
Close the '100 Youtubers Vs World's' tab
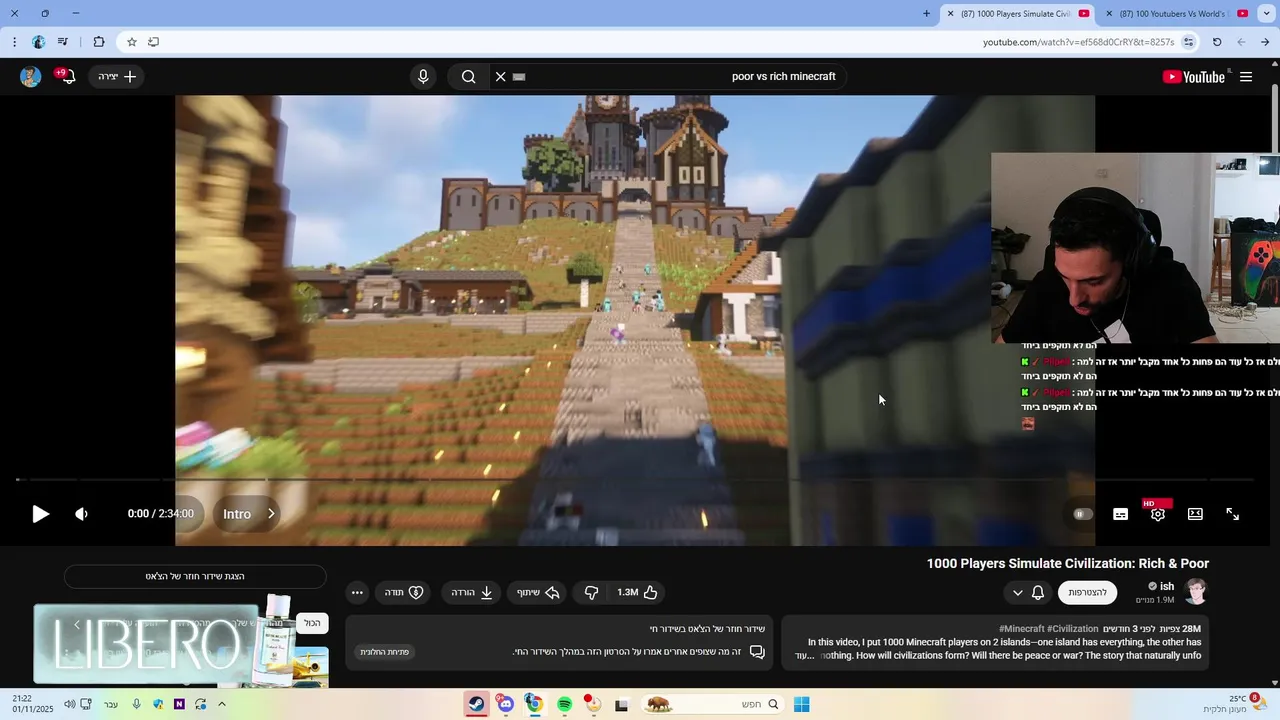pos(1109,14)
